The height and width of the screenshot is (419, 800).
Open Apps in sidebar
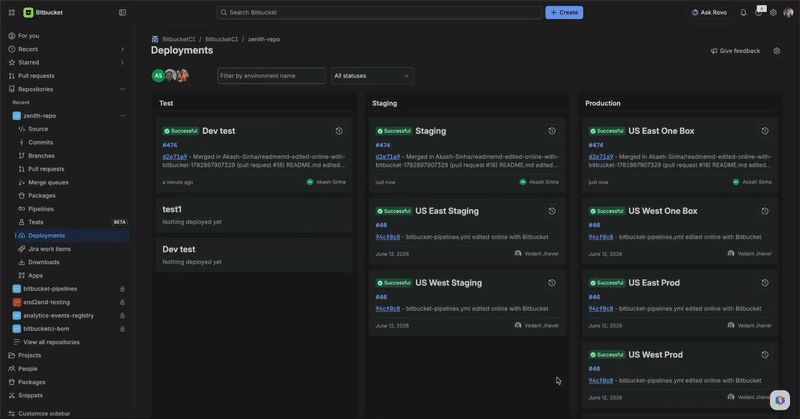click(35, 276)
